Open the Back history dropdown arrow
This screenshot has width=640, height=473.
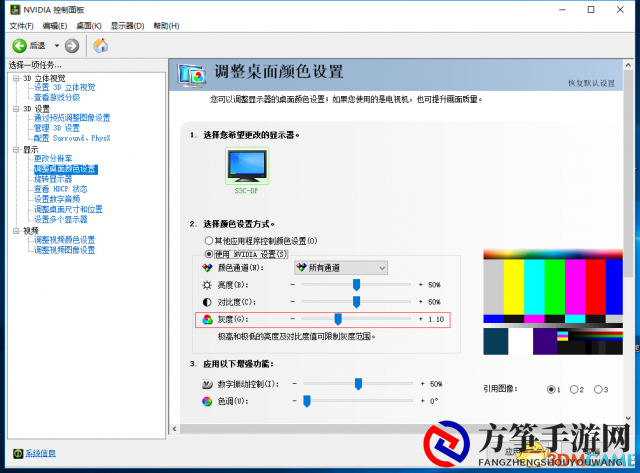[57, 46]
